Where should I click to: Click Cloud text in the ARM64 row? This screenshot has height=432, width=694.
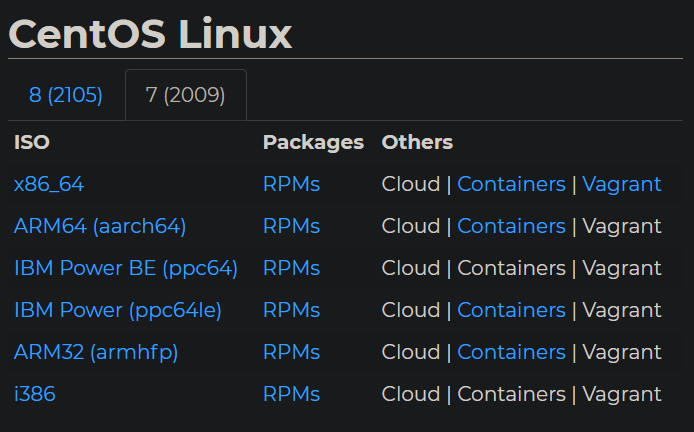click(x=411, y=226)
